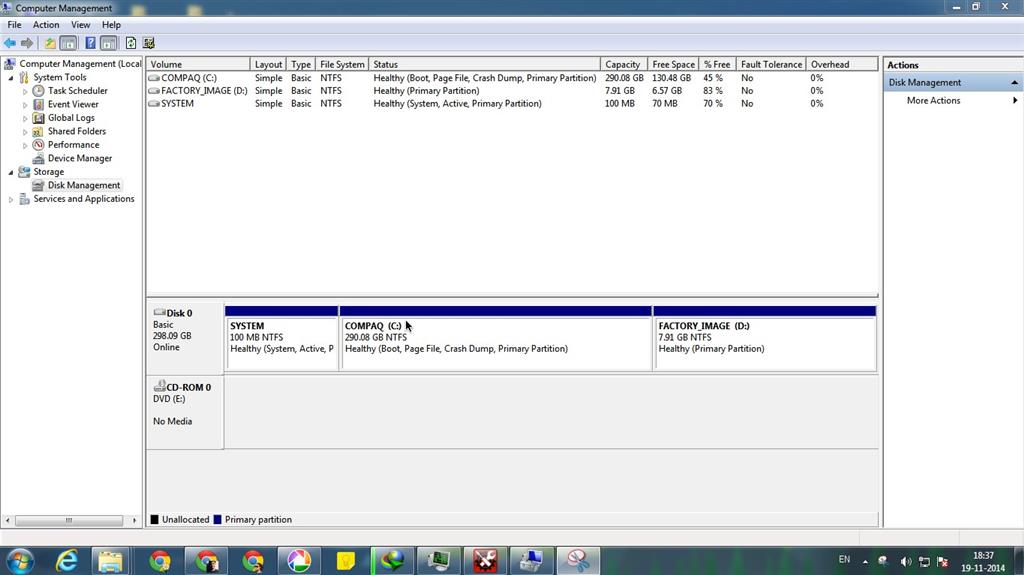Open Help via the question mark icon
Image resolution: width=1024 pixels, height=575 pixels.
(x=90, y=43)
